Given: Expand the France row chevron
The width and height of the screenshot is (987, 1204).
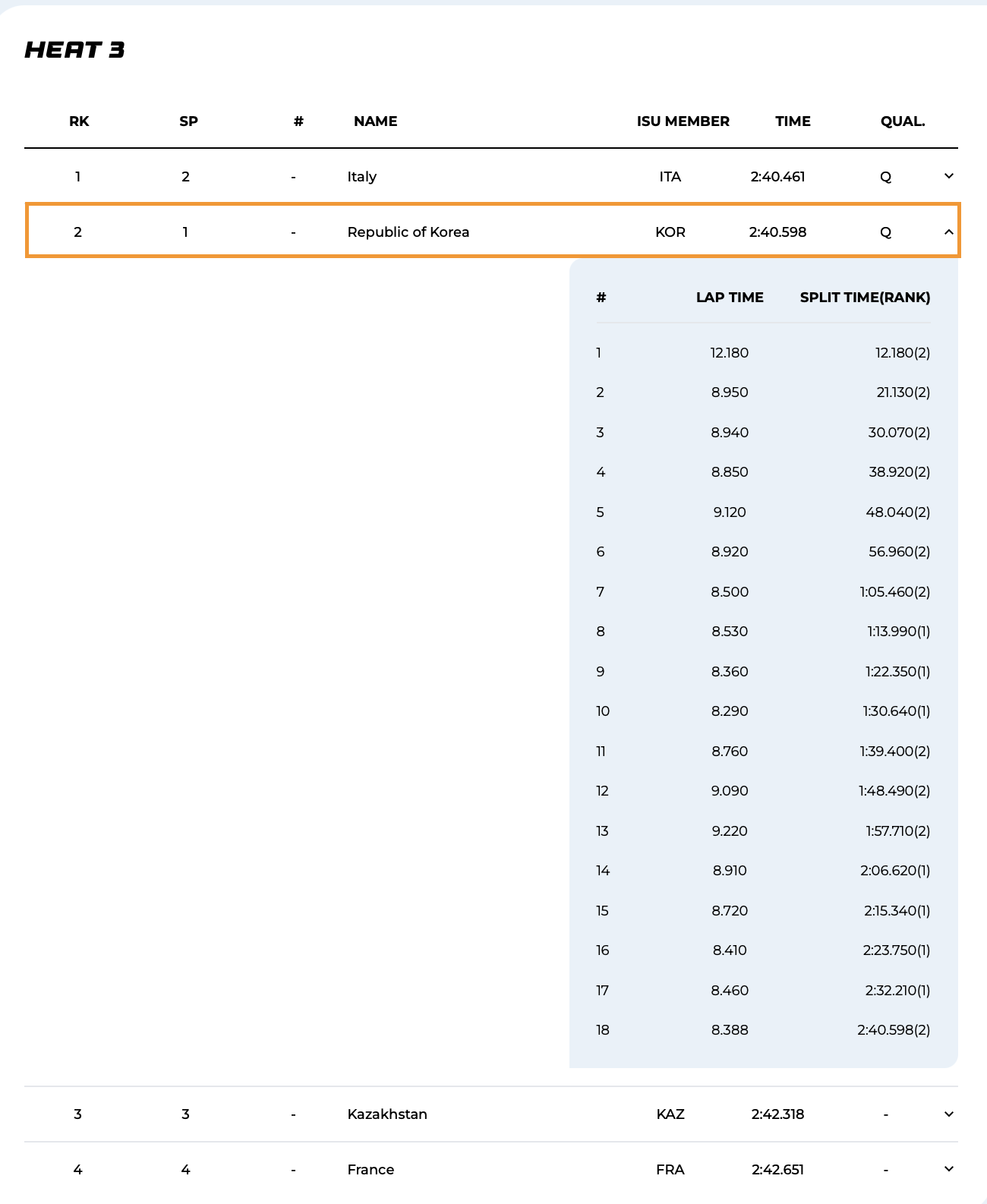Looking at the screenshot, I should 948,1169.
